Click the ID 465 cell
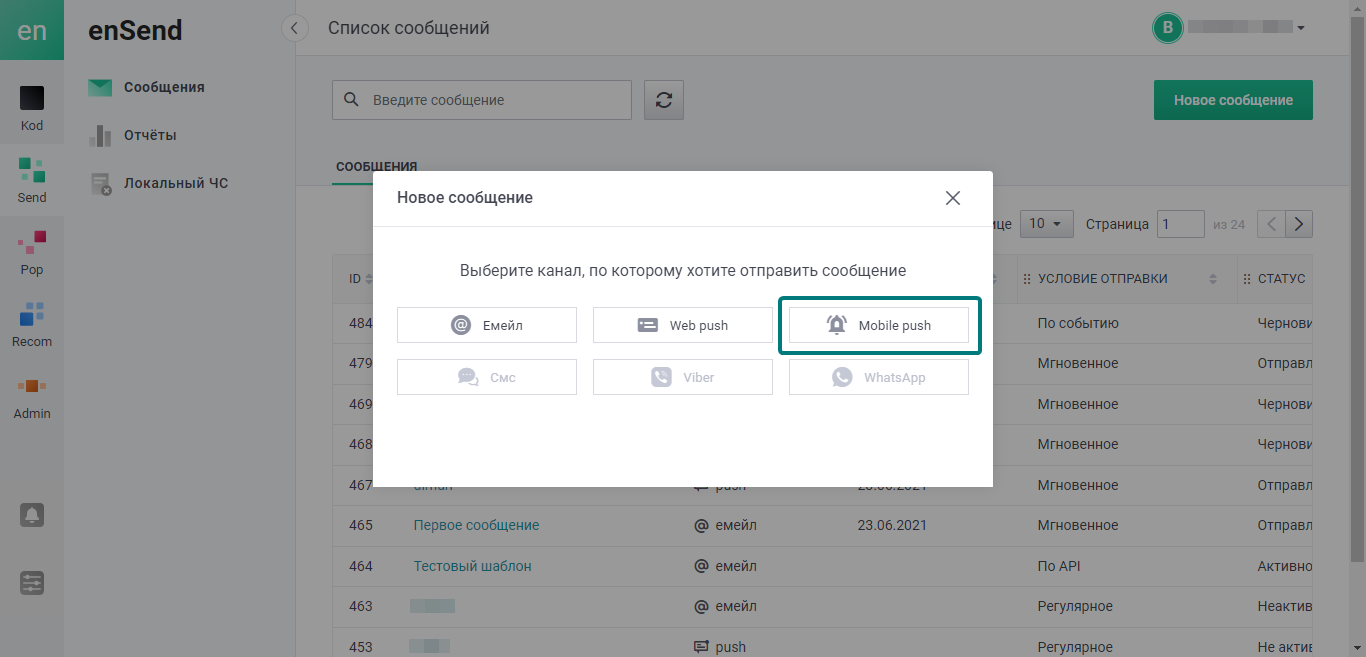The height and width of the screenshot is (657, 1366). click(361, 525)
